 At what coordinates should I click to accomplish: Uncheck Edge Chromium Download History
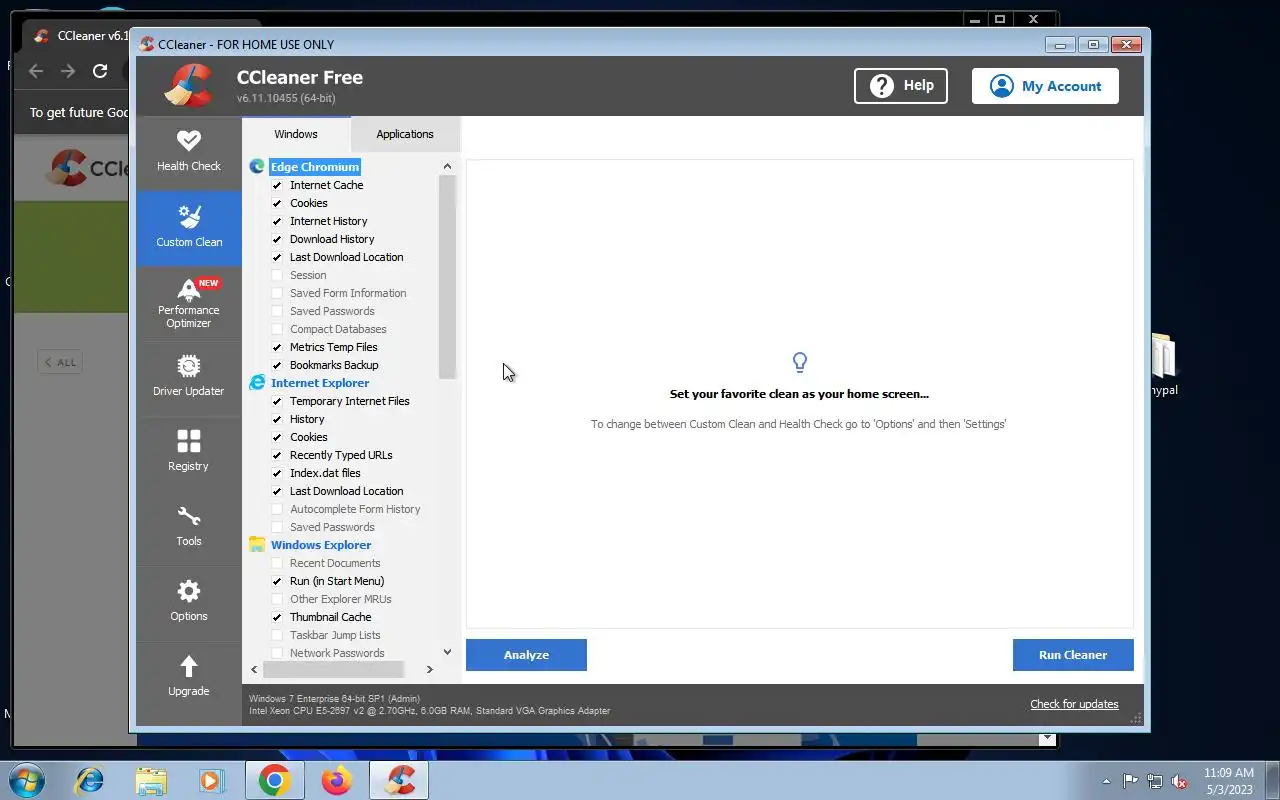(277, 239)
